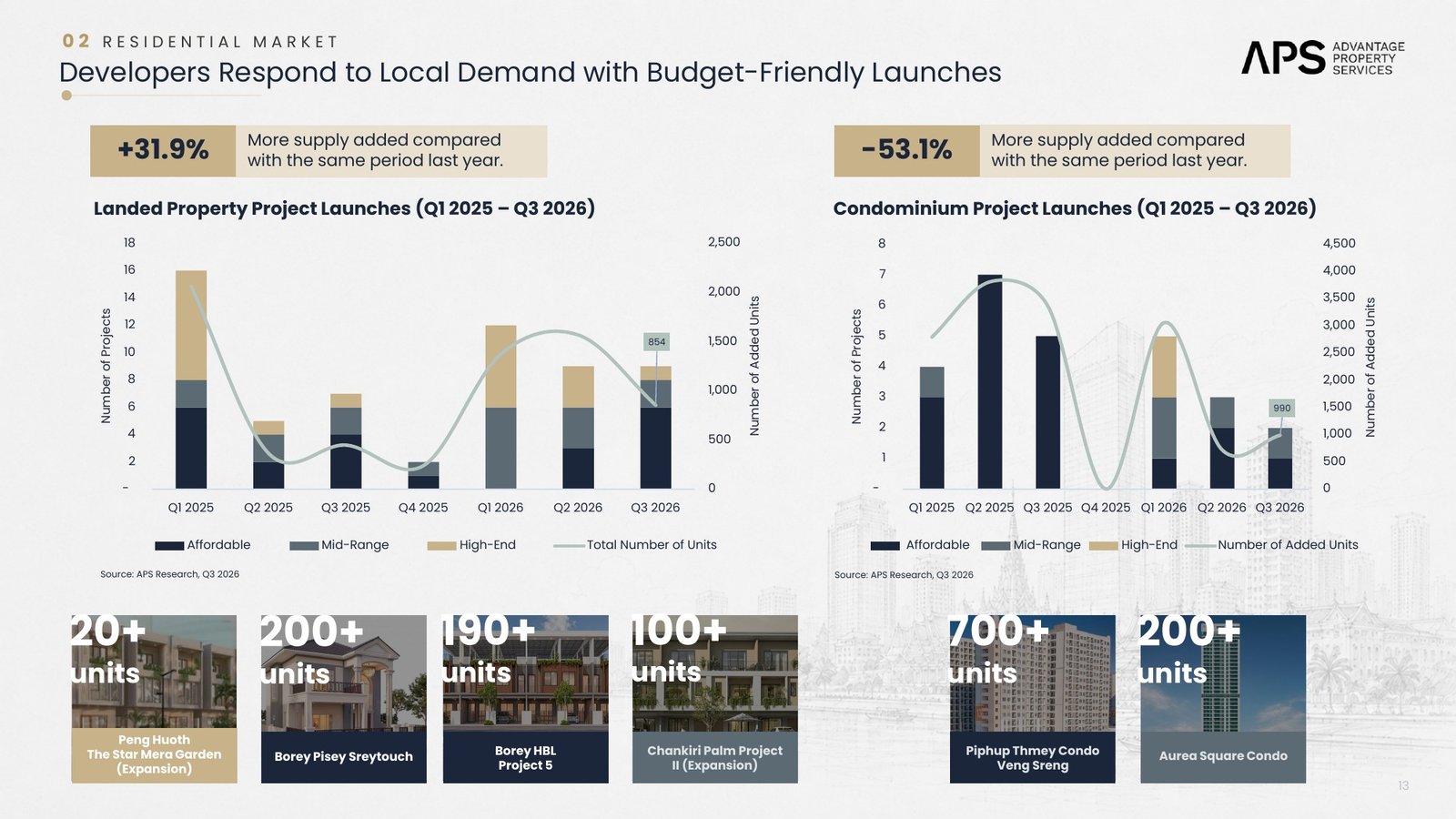1456x819 pixels.
Task: Select the High-End legend swatch in landed chart
Action: (x=441, y=546)
